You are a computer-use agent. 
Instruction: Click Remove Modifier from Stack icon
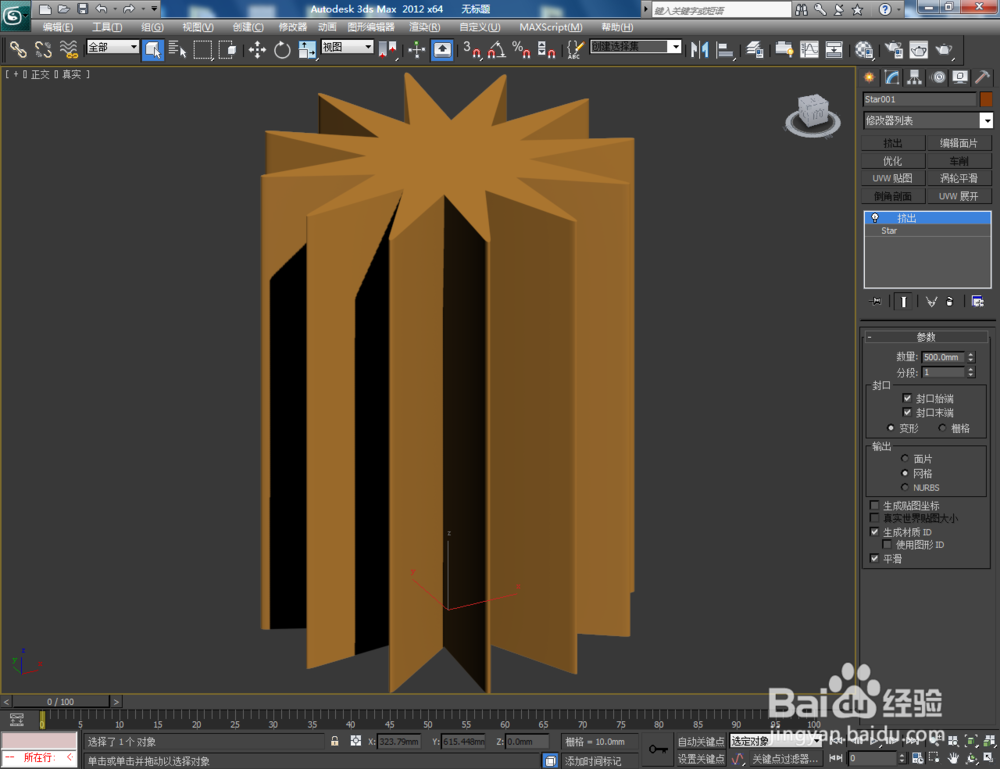tap(950, 302)
